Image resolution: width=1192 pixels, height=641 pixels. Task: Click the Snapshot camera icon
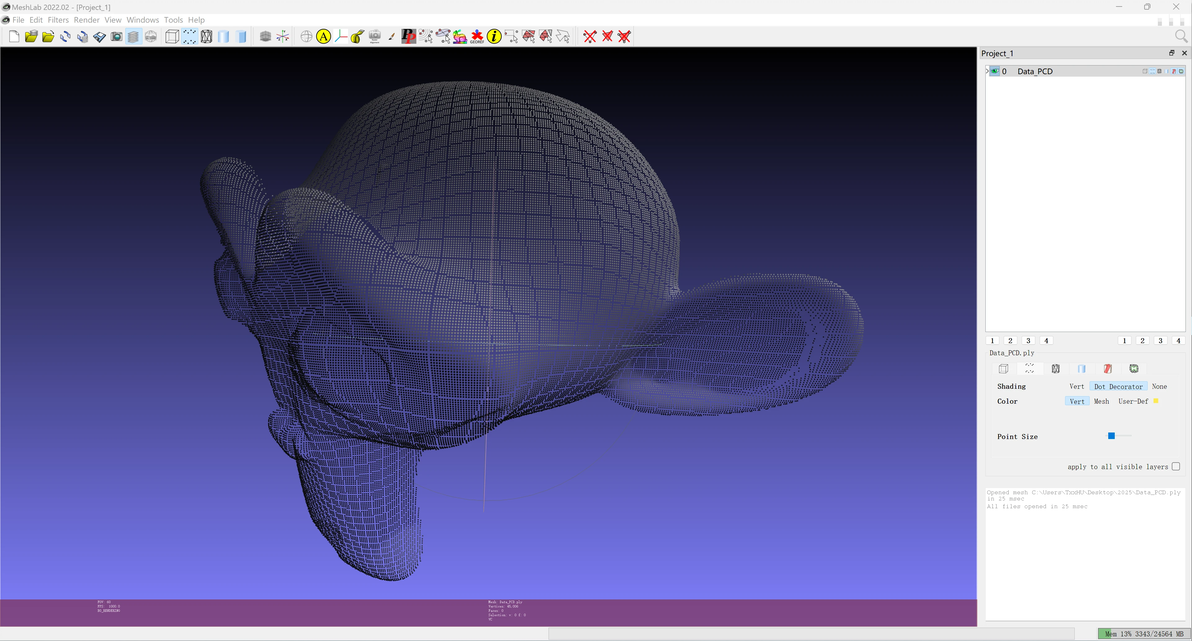point(116,37)
